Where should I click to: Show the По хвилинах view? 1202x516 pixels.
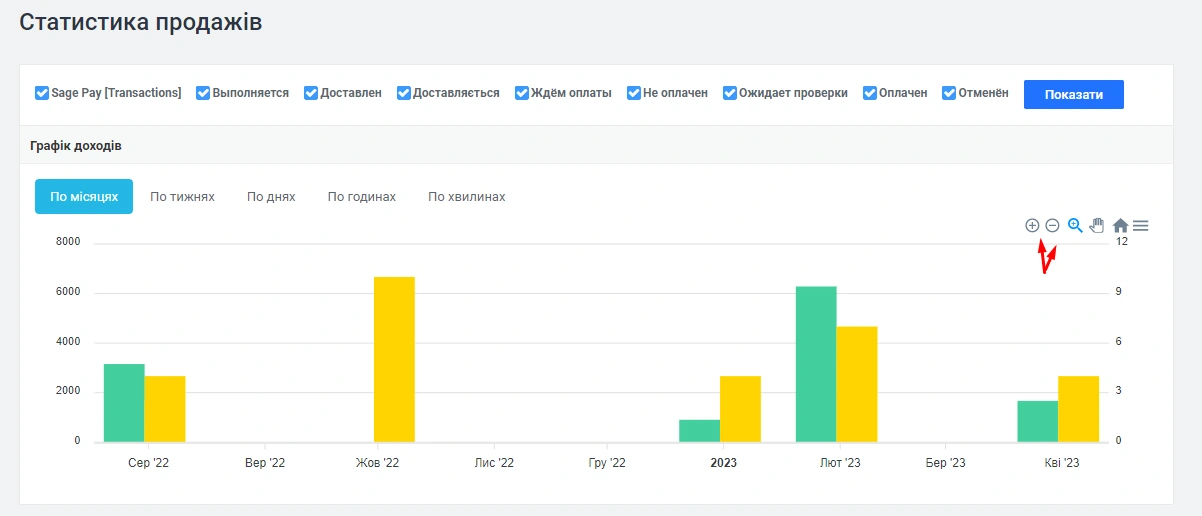click(x=467, y=197)
